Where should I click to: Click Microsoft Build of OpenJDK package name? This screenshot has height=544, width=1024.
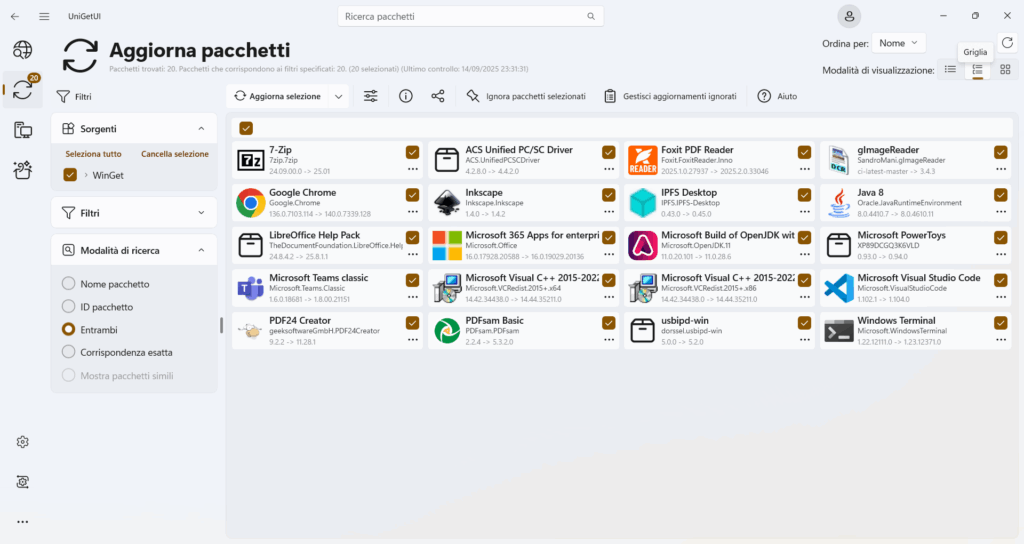pyautogui.click(x=728, y=235)
